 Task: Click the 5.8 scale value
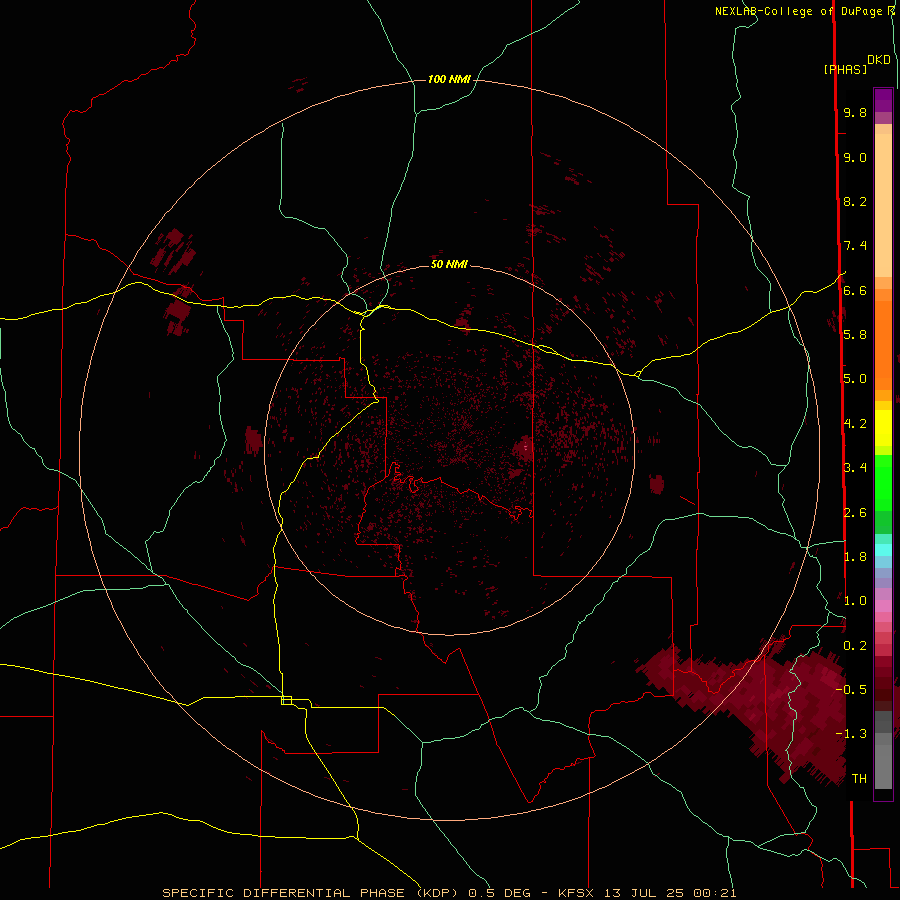[x=855, y=334]
